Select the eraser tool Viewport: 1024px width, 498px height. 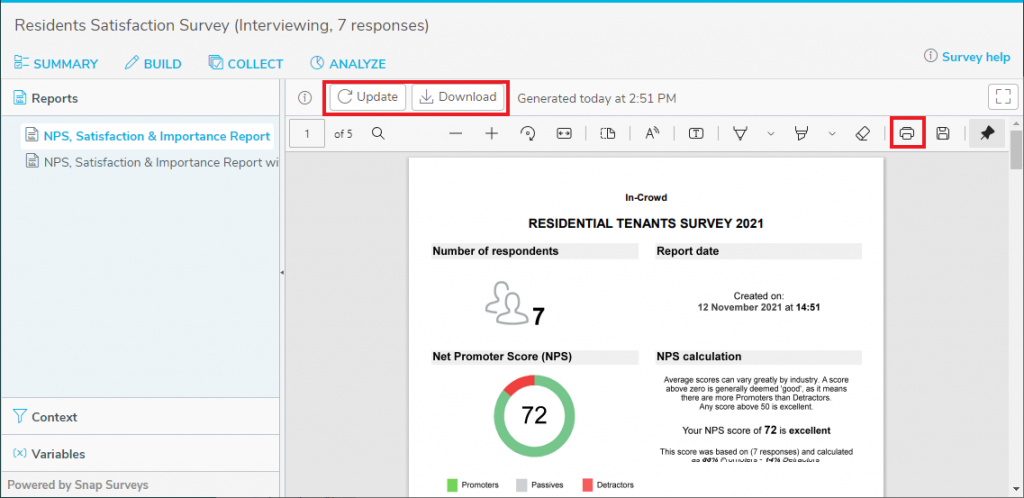[863, 134]
